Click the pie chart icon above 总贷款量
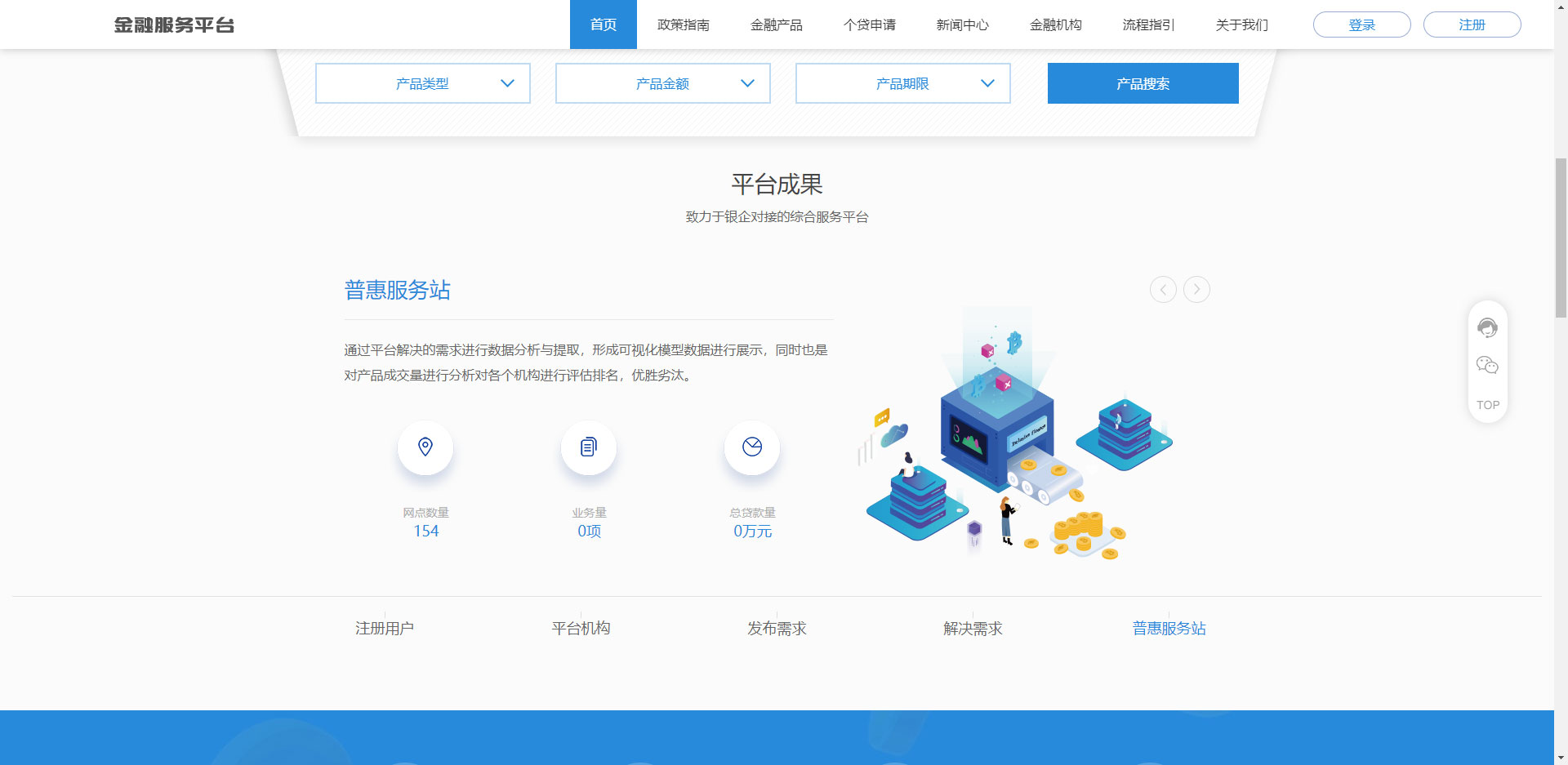Viewport: 1568px width, 765px height. (x=752, y=447)
